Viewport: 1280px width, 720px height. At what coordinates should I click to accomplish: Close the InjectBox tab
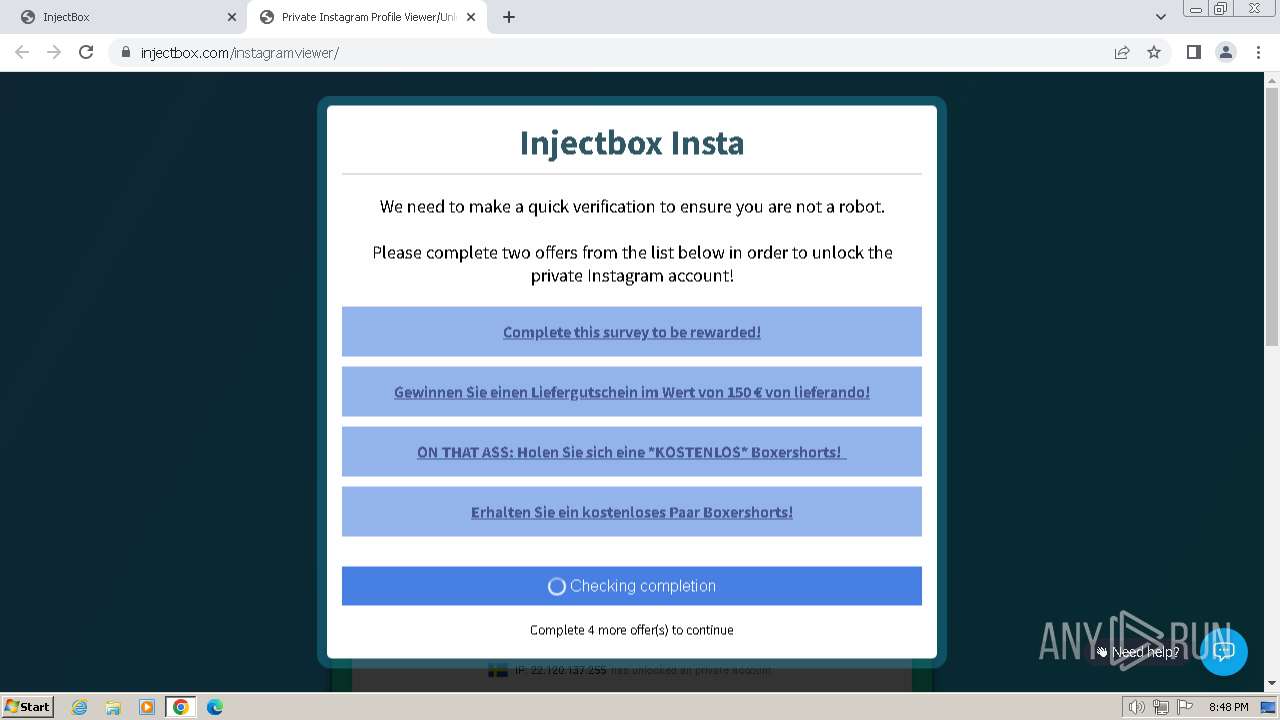coord(232,17)
